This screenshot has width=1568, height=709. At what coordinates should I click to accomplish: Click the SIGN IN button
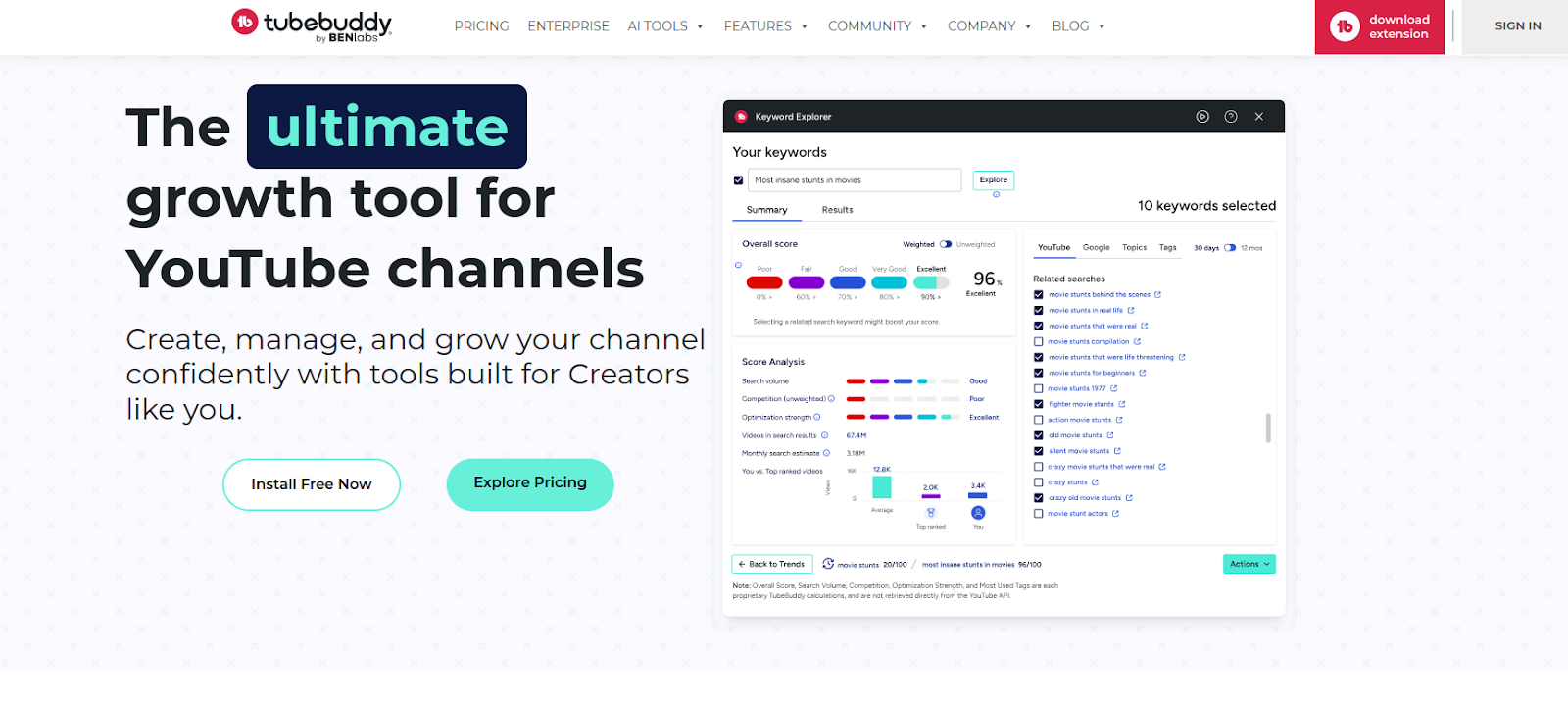(1517, 26)
